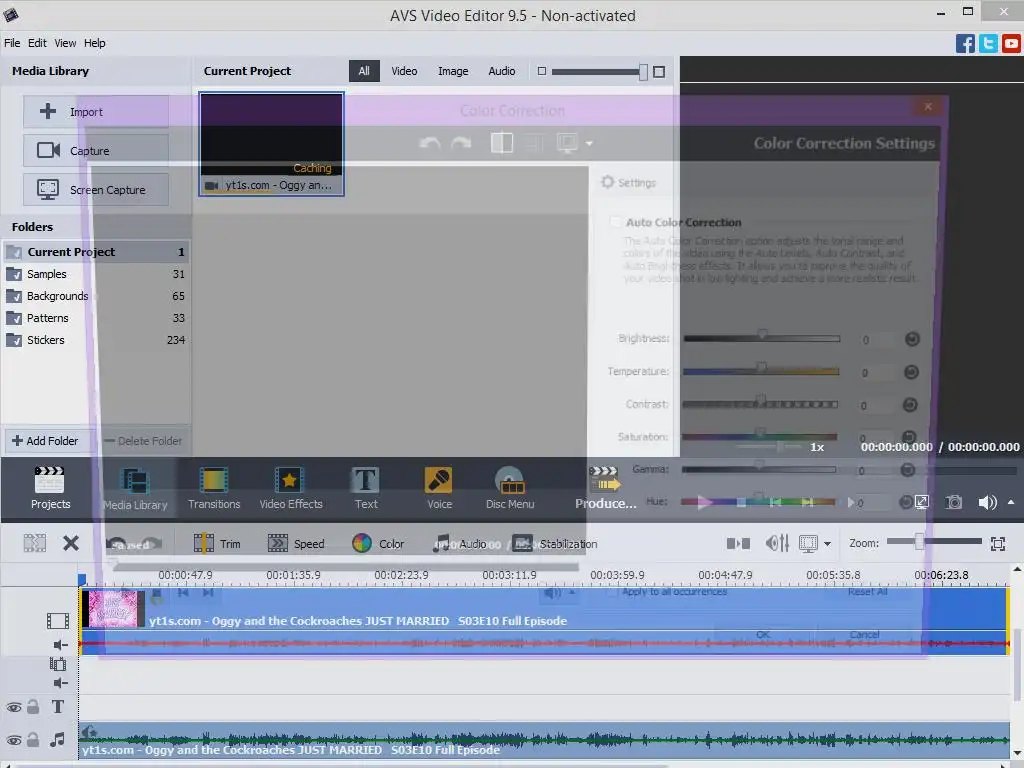Screen dimensions: 1024x768
Task: Switch to the Audio media tab
Action: (x=502, y=71)
